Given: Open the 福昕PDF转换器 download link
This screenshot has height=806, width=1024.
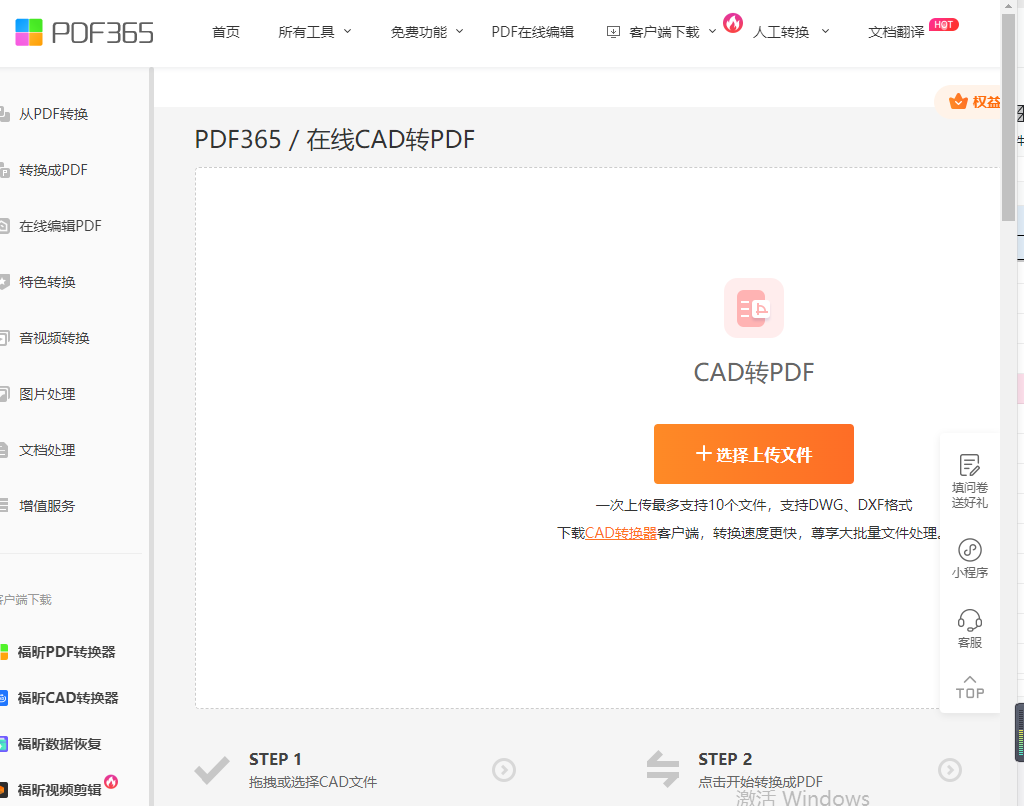Looking at the screenshot, I should coord(66,652).
